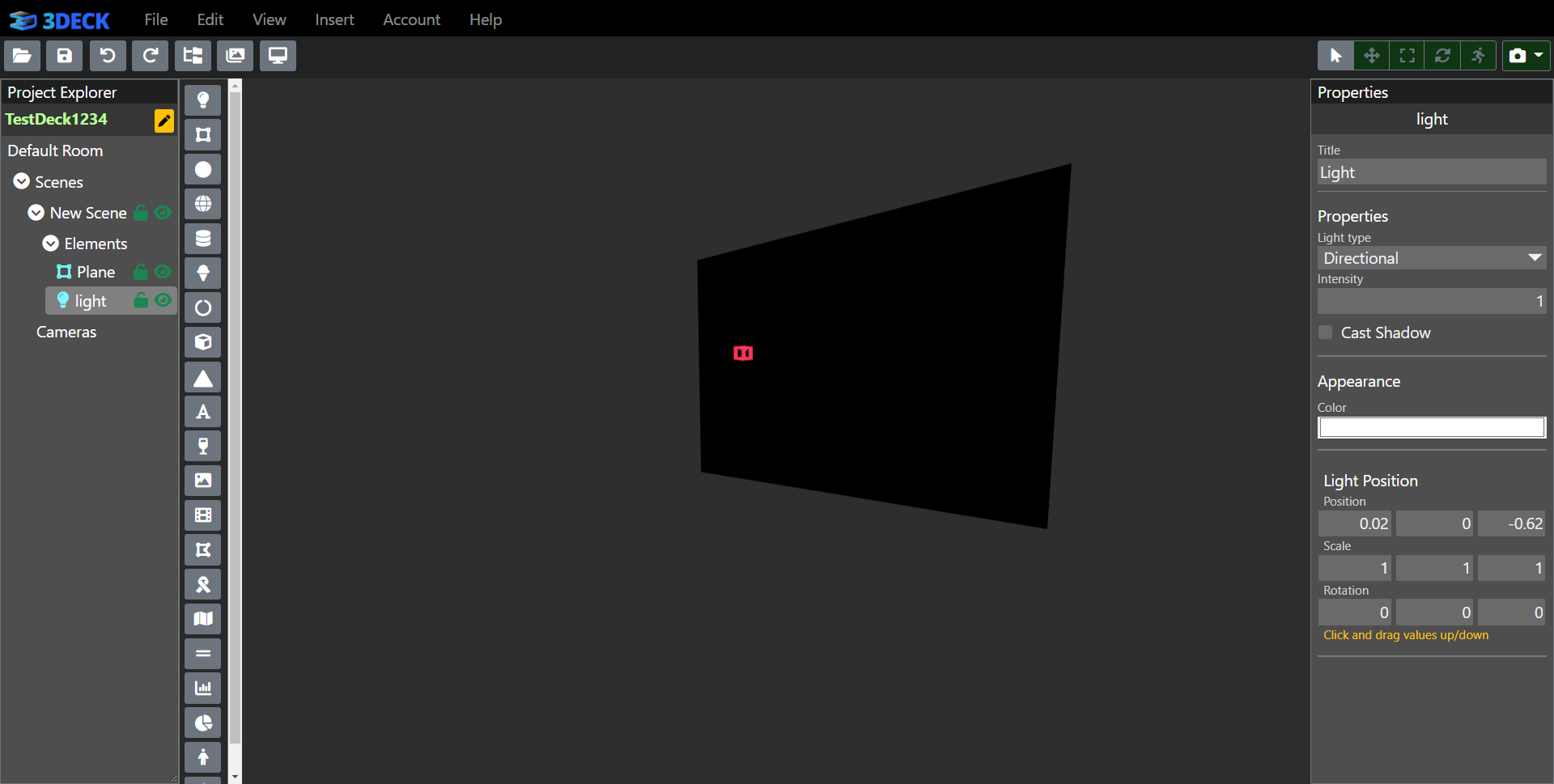Insert a text element with the A tool
The height and width of the screenshot is (784, 1554).
point(202,412)
